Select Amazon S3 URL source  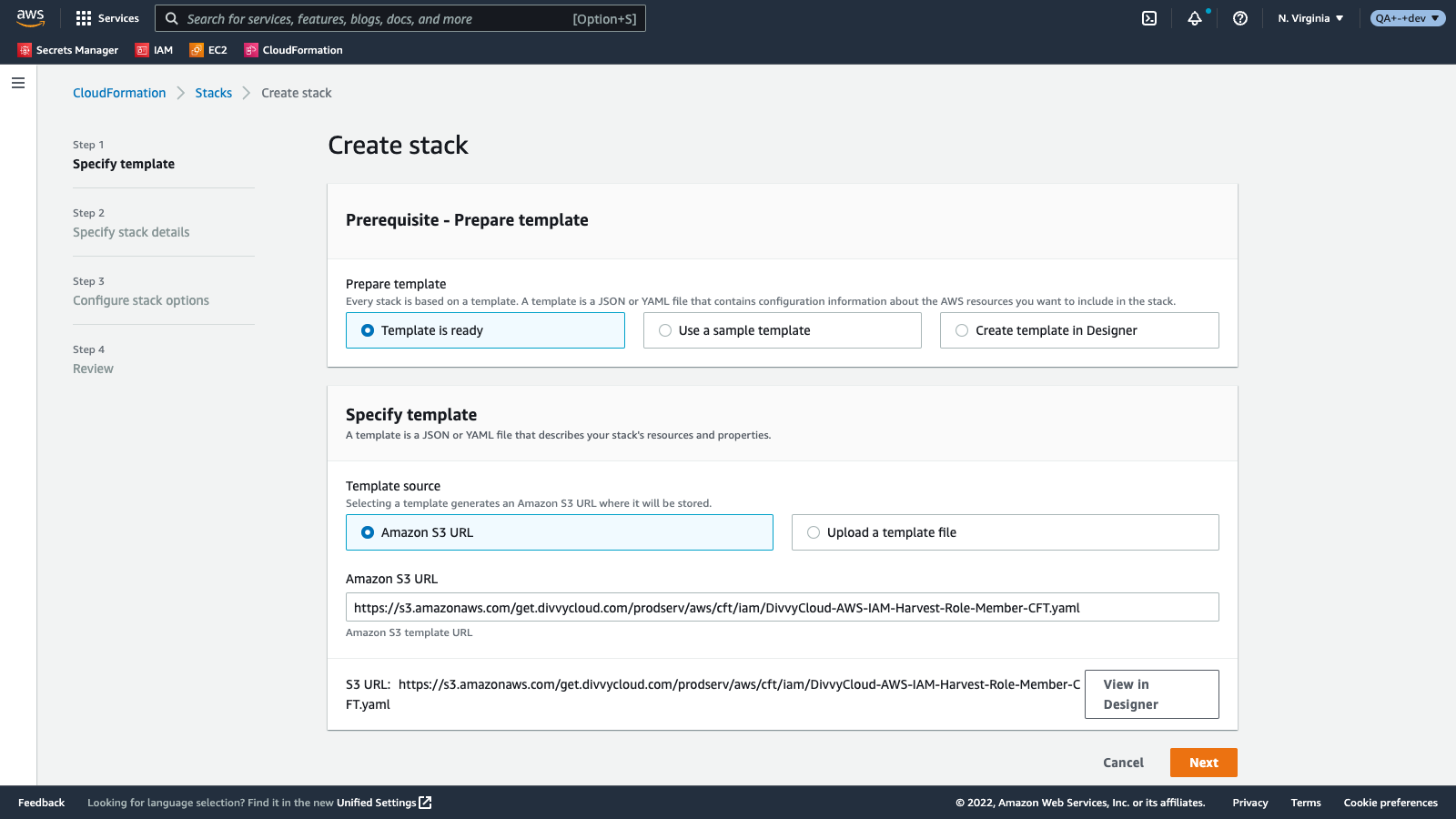pyautogui.click(x=560, y=532)
